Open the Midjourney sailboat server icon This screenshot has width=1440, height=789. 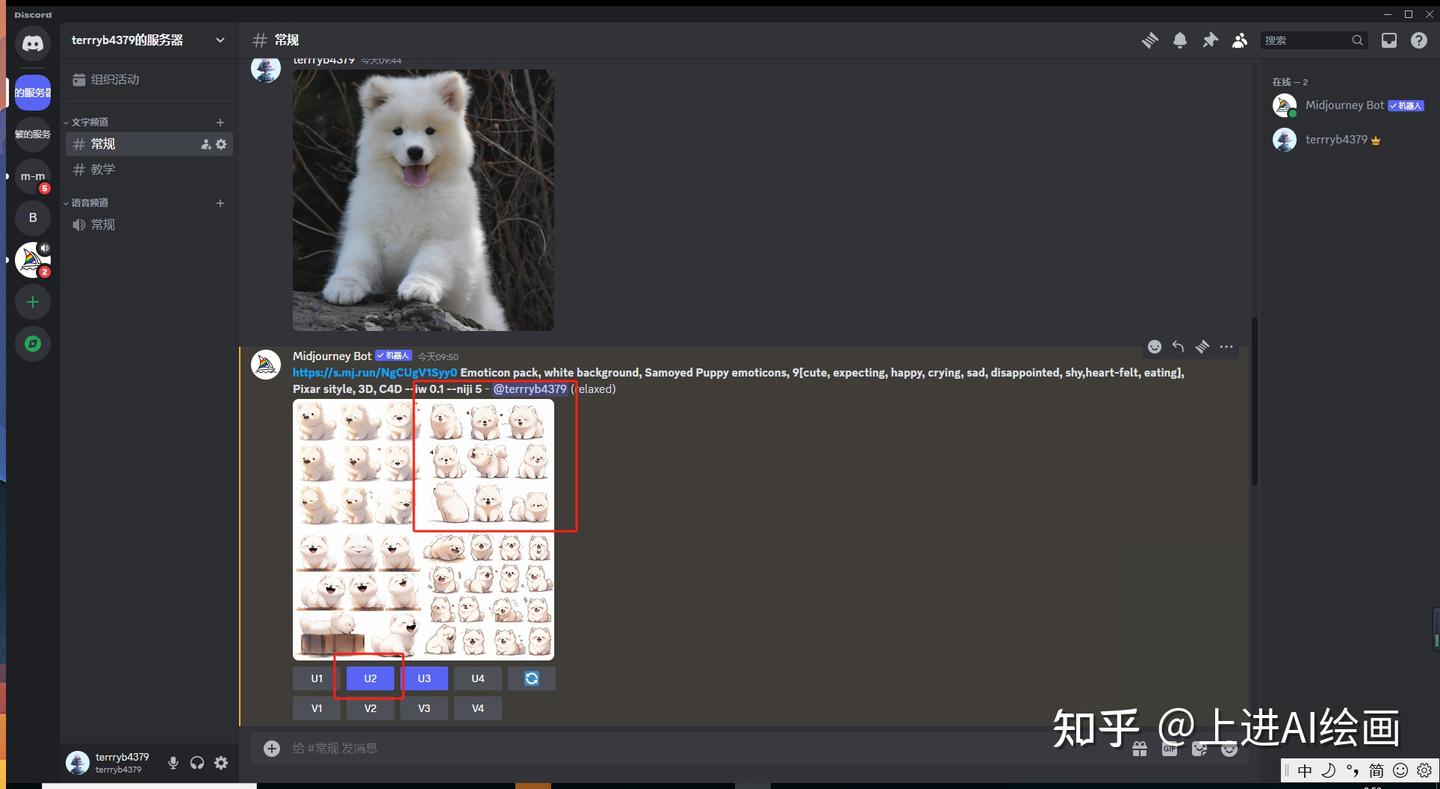click(x=33, y=259)
